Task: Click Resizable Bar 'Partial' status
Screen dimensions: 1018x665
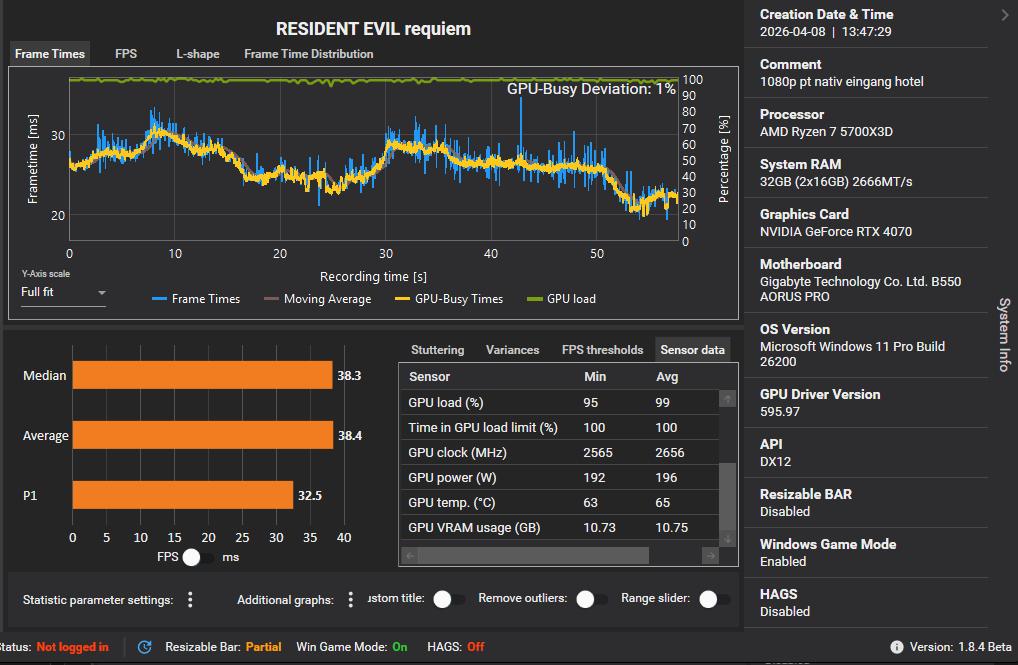Action: tap(264, 647)
